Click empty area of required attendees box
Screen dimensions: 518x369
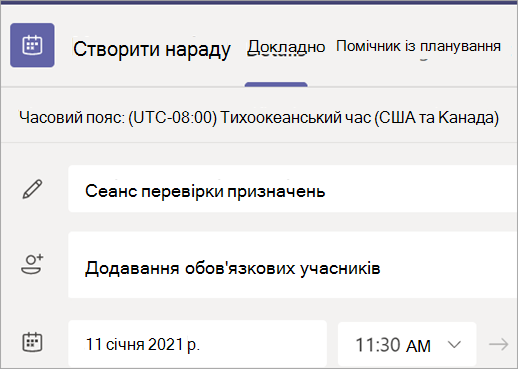pyautogui.click(x=448, y=265)
